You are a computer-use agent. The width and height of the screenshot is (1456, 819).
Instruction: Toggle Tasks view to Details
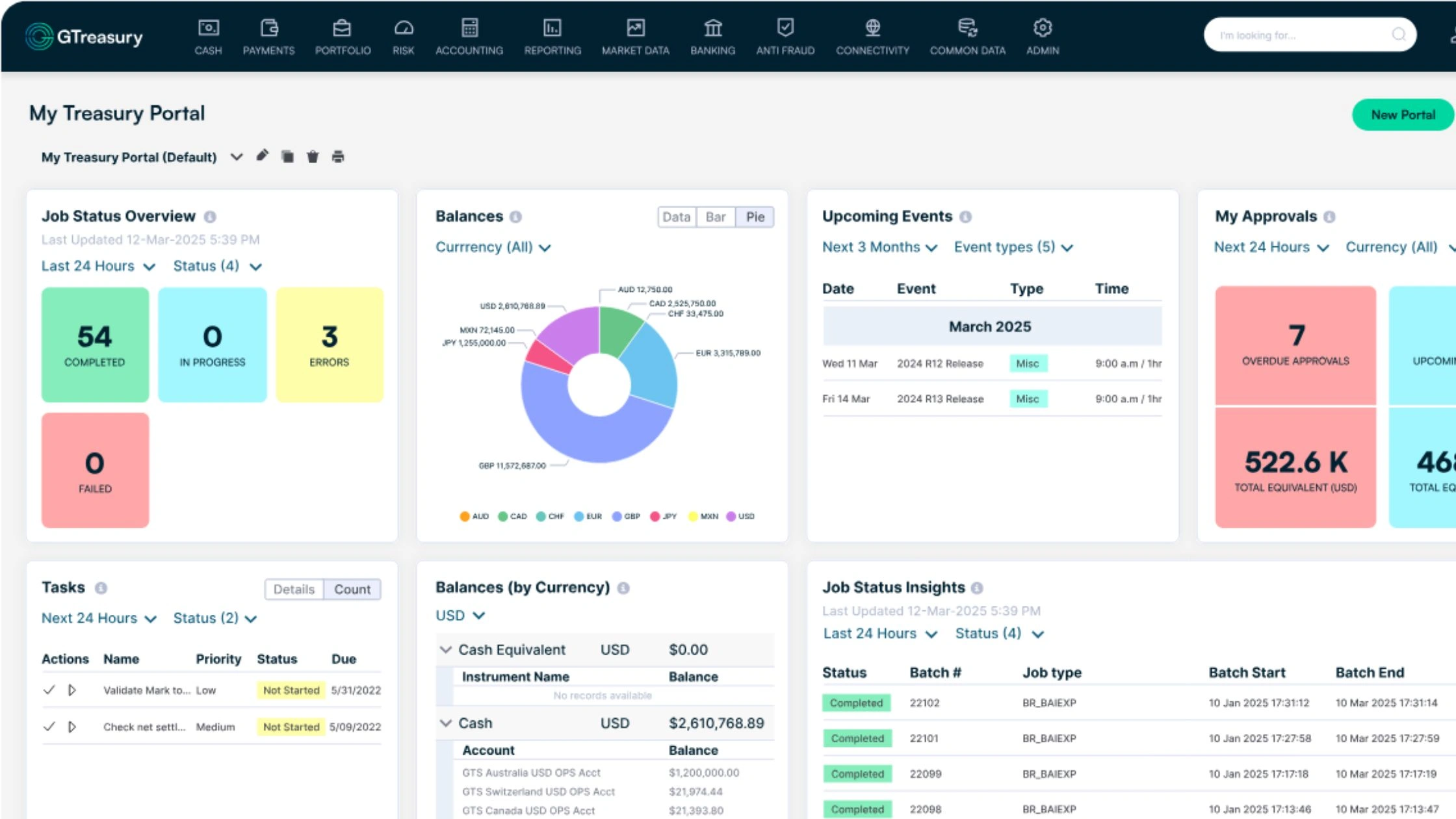[x=294, y=590]
